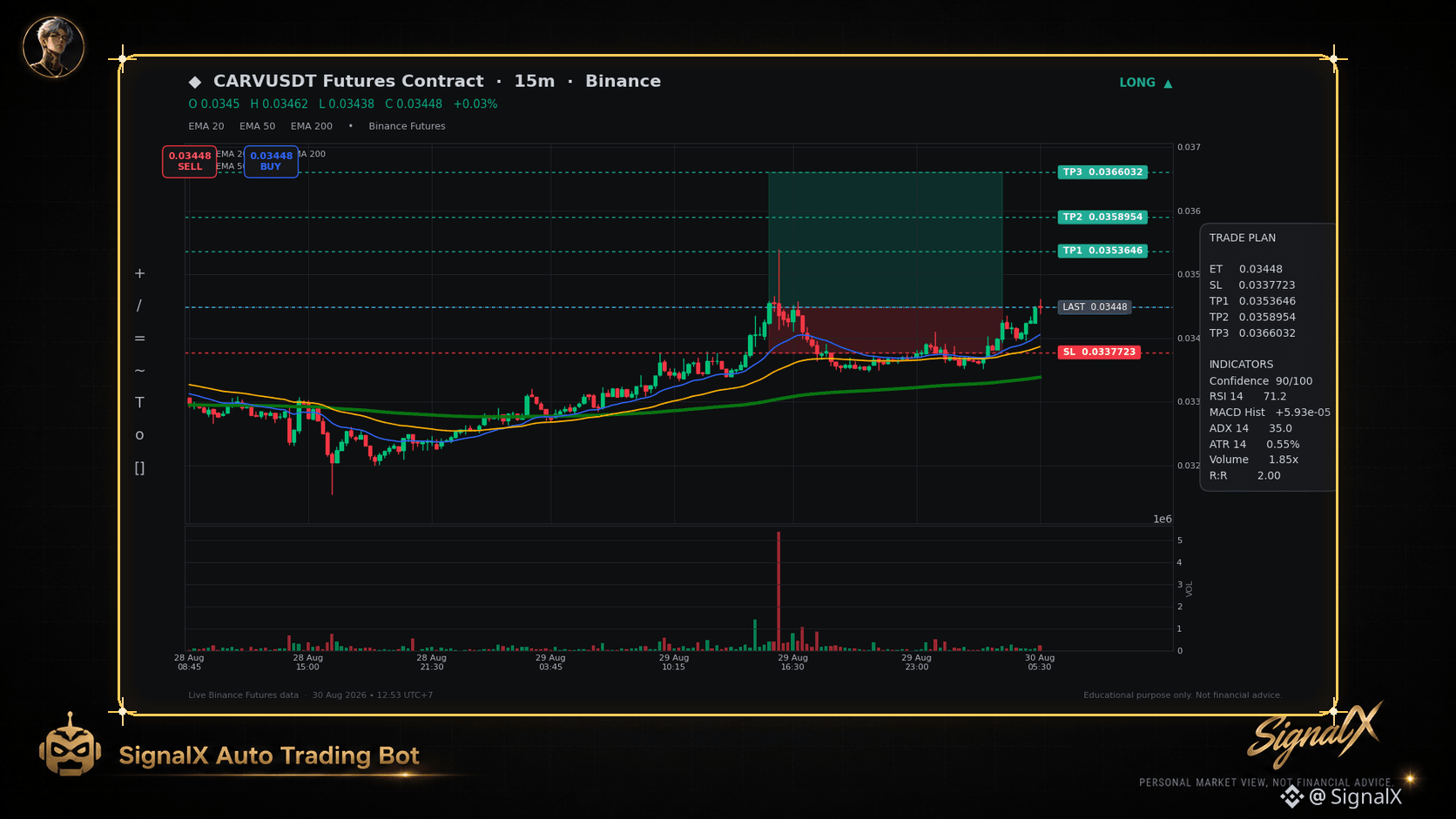Viewport: 1456px width, 819px height.
Task: Click the TP3 0.0366032 chart price tag
Action: [x=1102, y=172]
